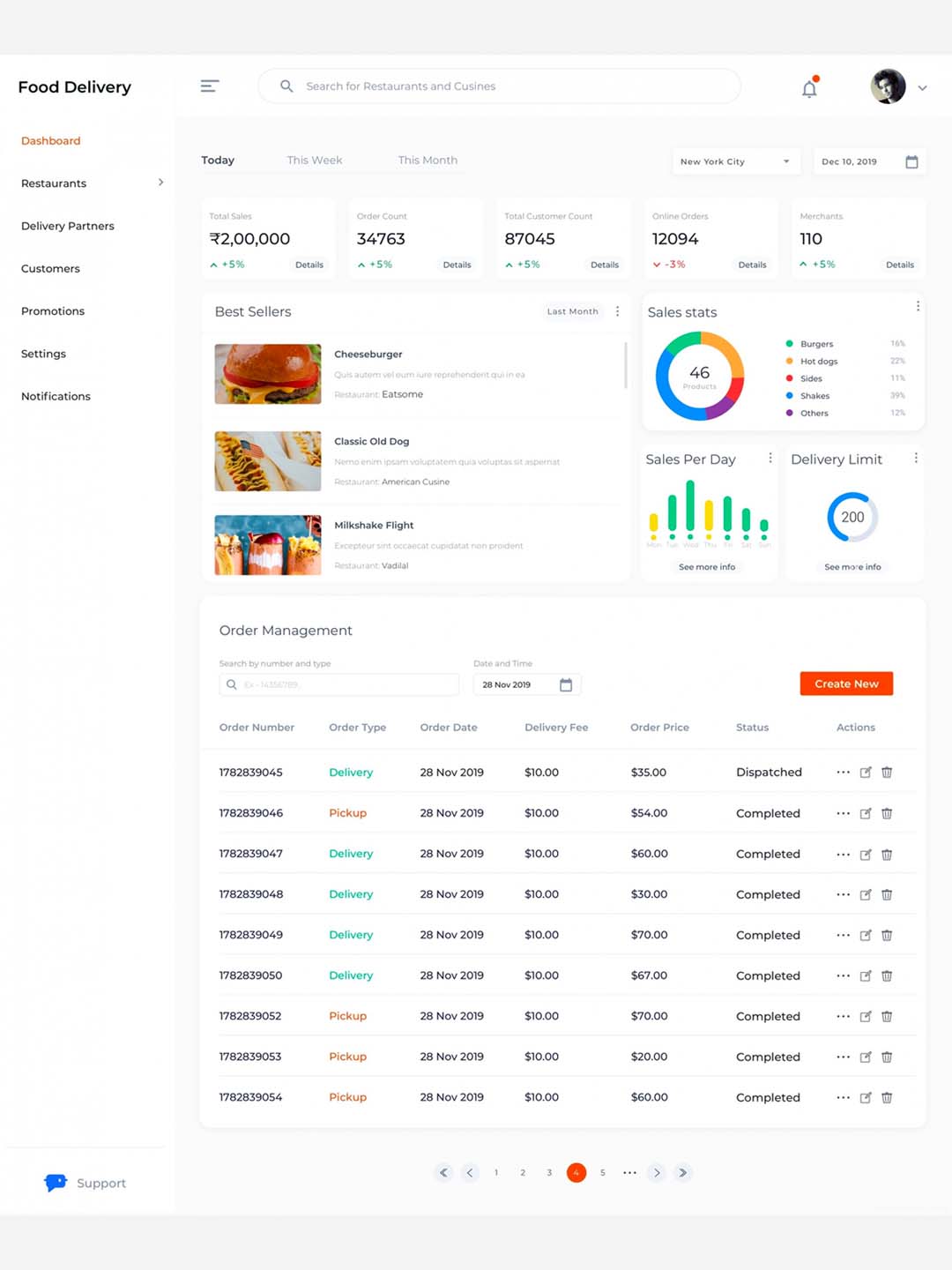Switch to the This Week tab
The height and width of the screenshot is (1270, 952).
point(314,161)
